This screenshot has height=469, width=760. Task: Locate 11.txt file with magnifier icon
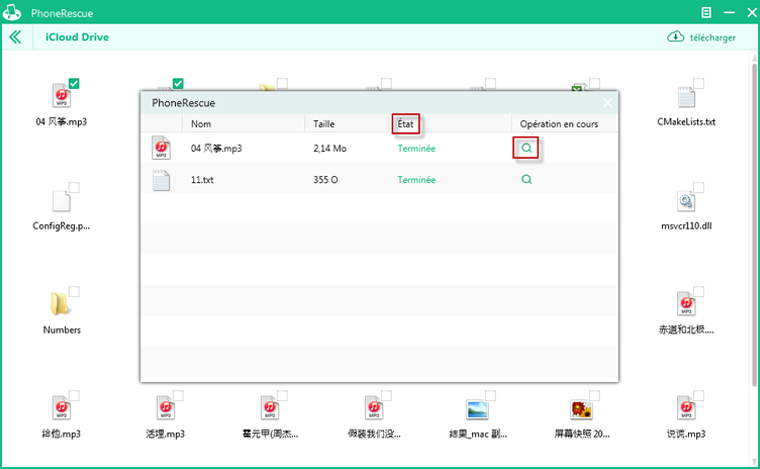click(x=526, y=180)
